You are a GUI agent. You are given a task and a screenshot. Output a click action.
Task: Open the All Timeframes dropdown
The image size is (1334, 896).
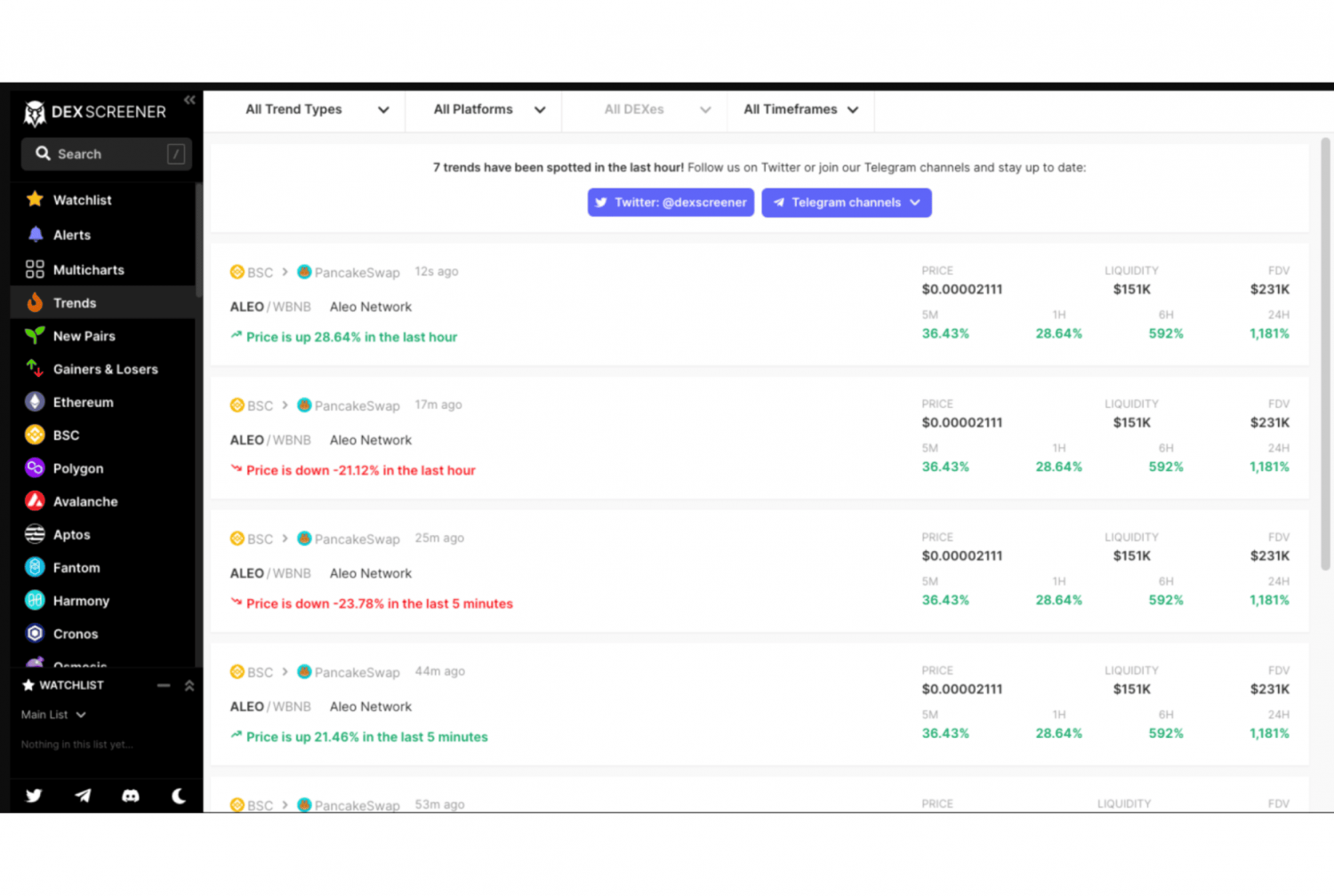point(801,109)
